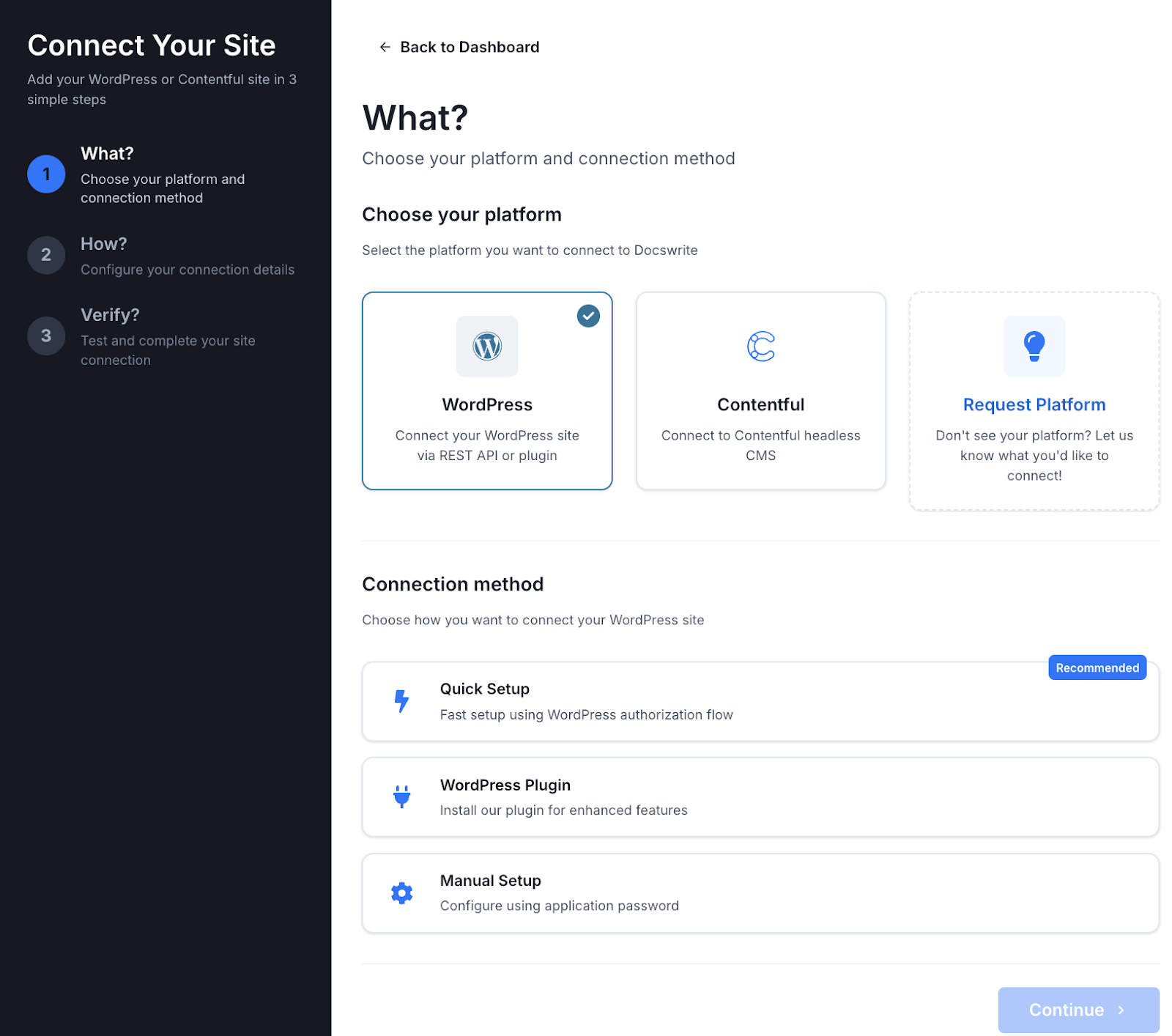Click the Recommended badge
Viewport: 1172px width, 1036px height.
1097,667
